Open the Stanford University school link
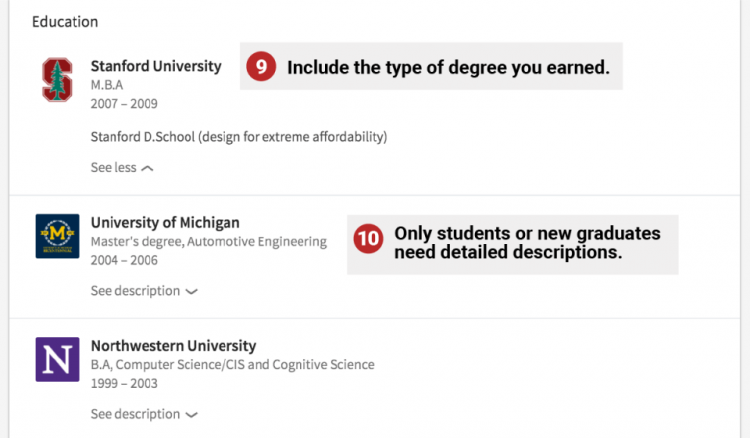The height and width of the screenshot is (438, 750). [156, 66]
